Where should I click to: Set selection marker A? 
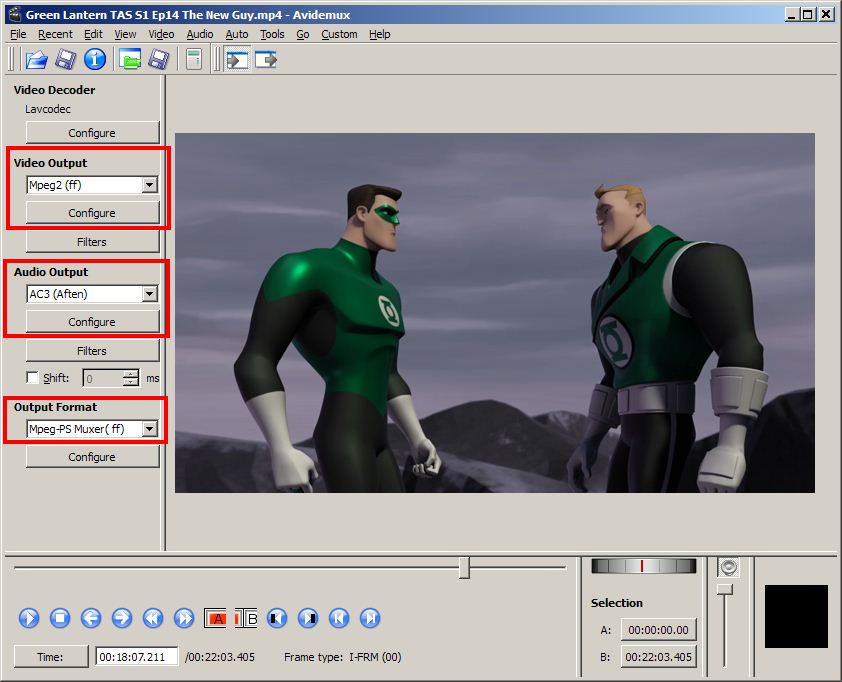pyautogui.click(x=215, y=618)
